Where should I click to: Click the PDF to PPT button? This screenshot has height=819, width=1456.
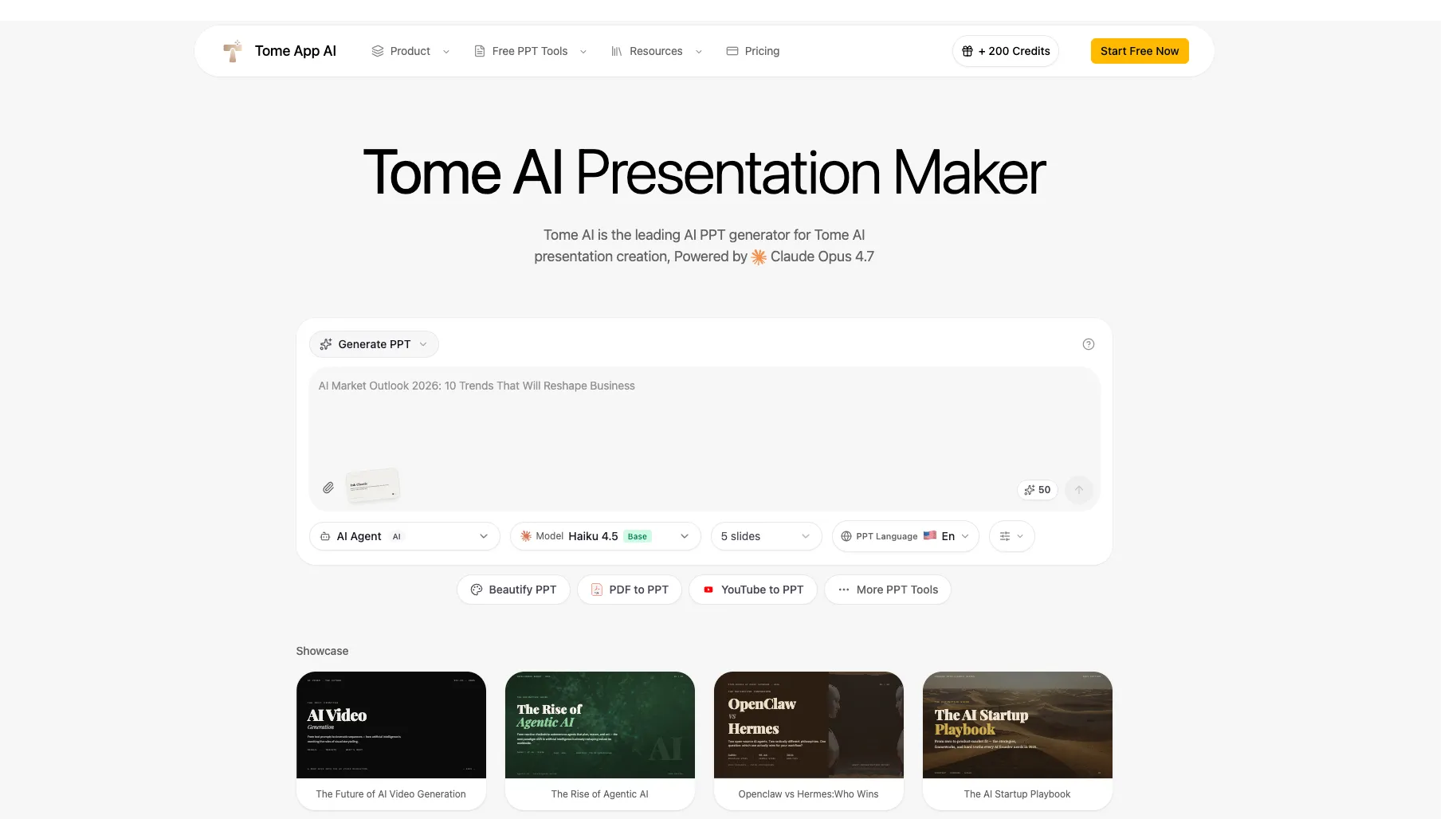[630, 590]
